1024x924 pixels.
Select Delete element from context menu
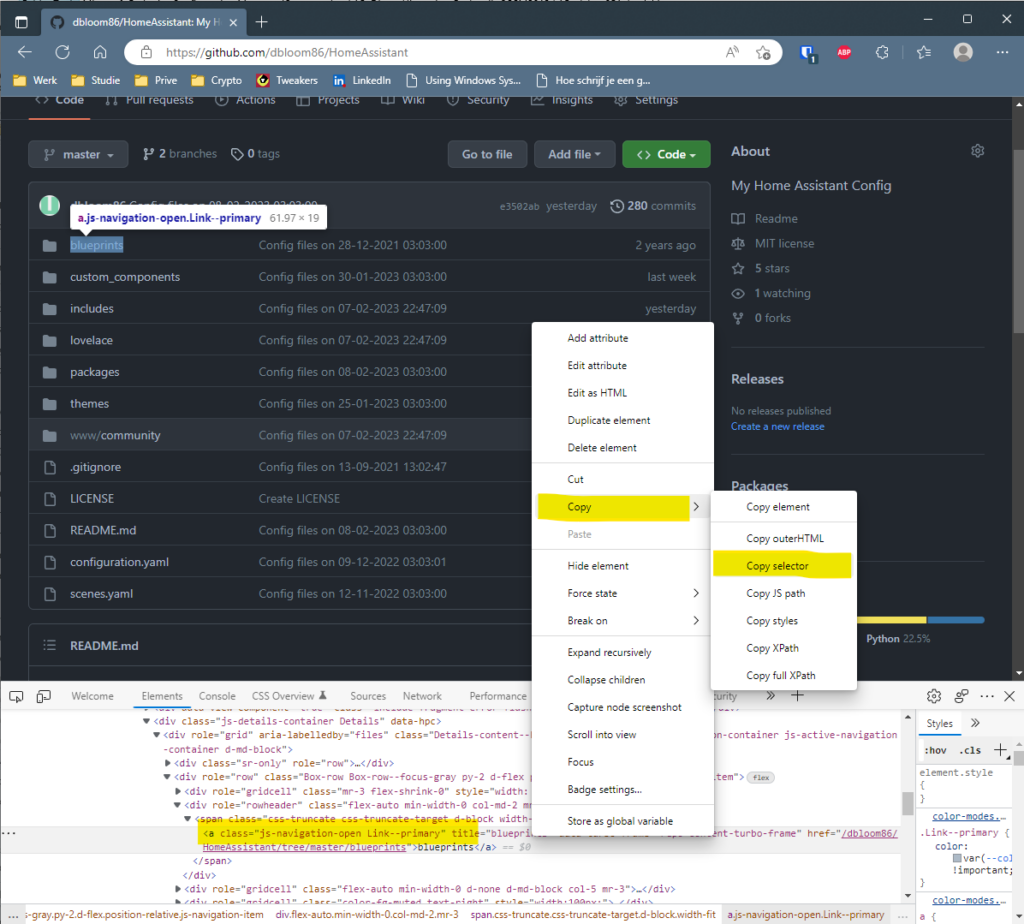[x=622, y=447]
